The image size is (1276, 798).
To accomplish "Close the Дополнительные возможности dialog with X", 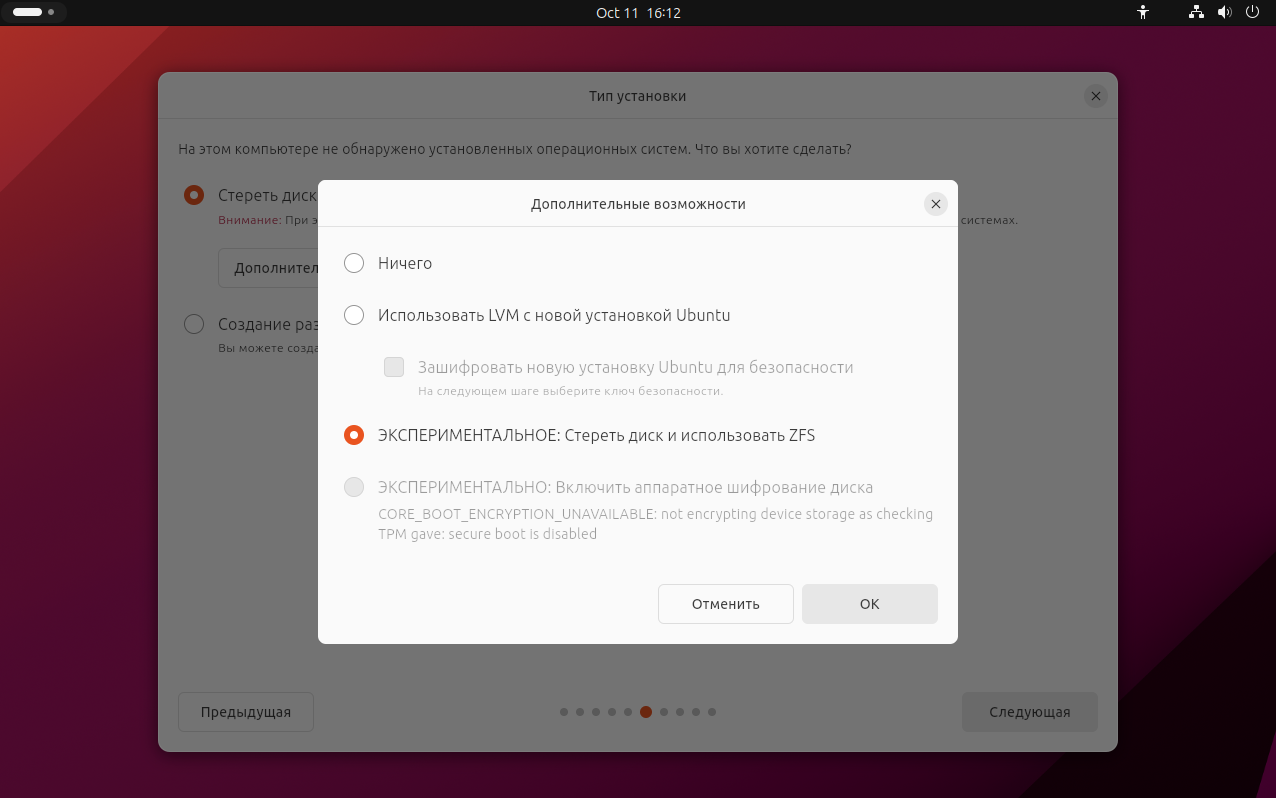I will [x=936, y=204].
